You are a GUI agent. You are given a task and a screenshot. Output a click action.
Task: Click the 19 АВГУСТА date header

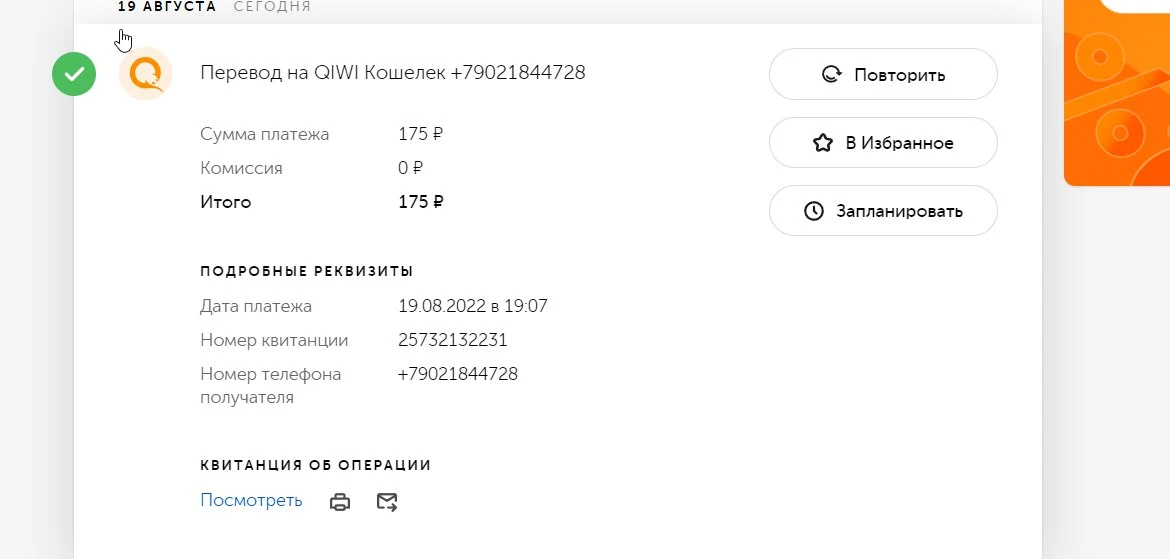(167, 7)
